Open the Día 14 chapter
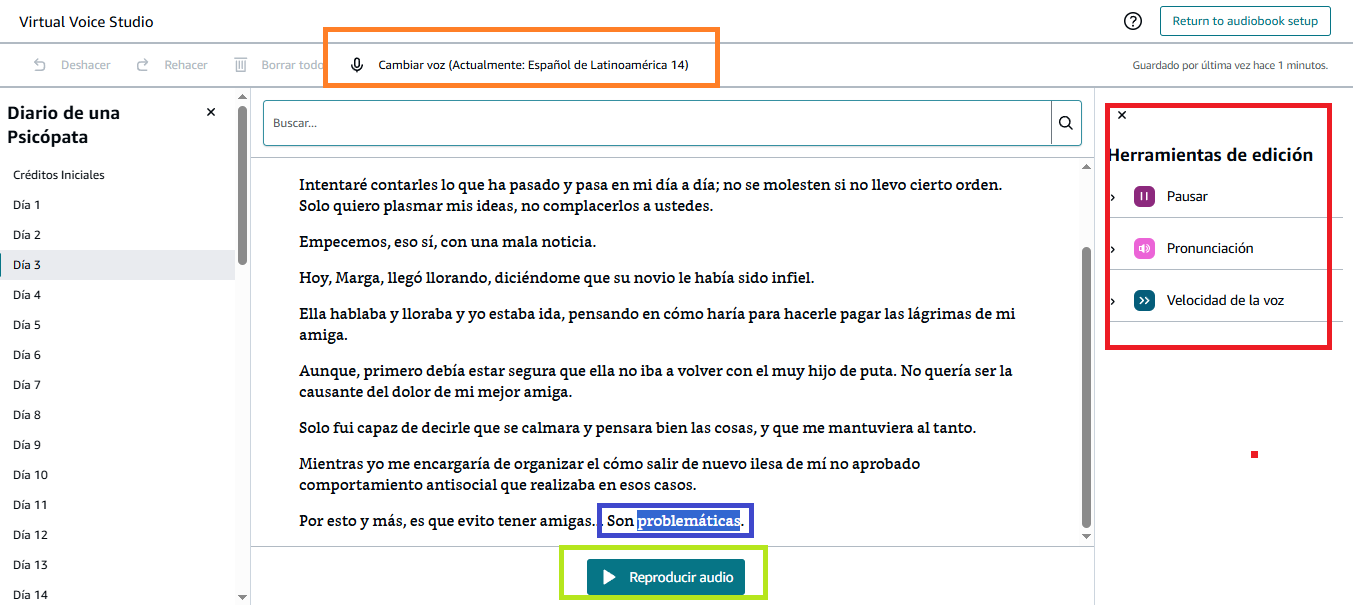This screenshot has height=605, width=1353. click(30, 595)
